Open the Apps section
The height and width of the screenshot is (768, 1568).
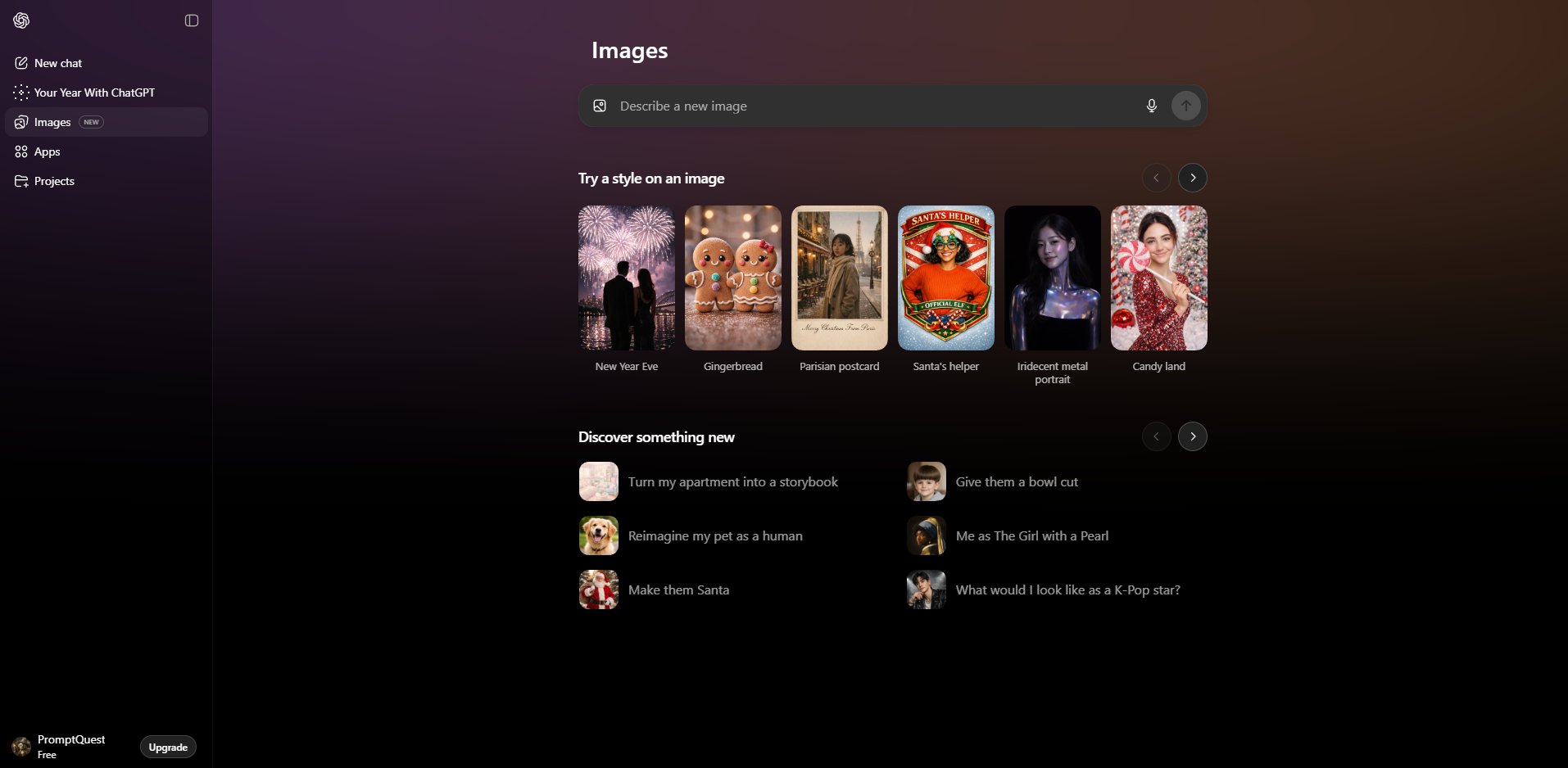(x=47, y=151)
